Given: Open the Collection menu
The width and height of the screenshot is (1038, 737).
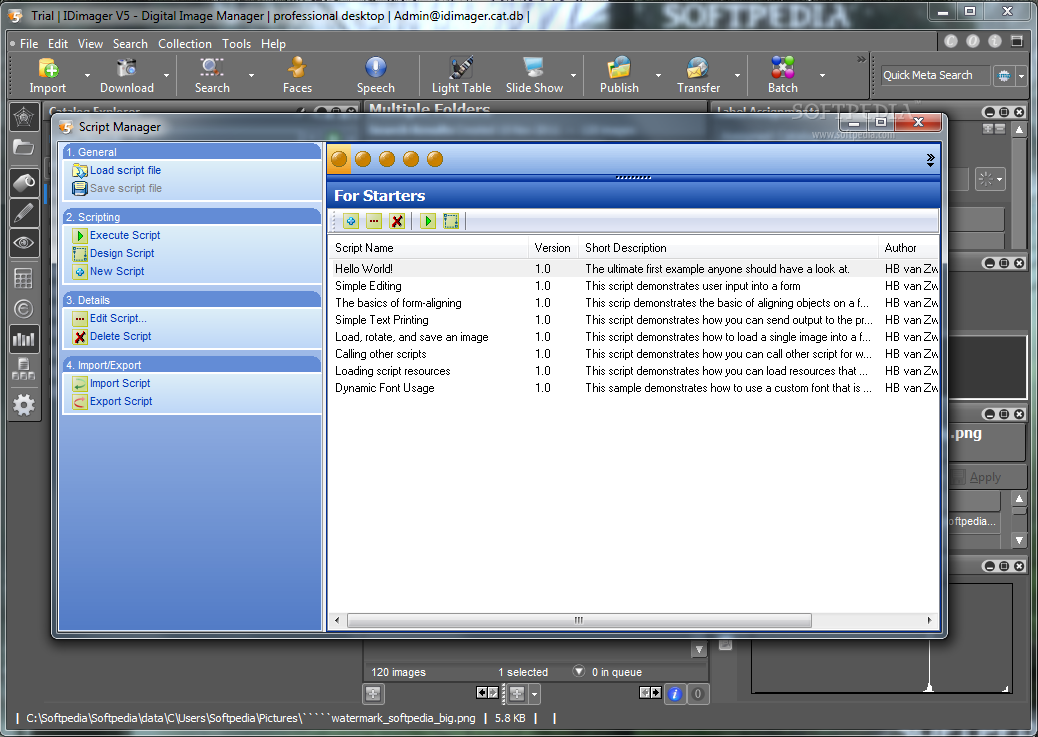Looking at the screenshot, I should 185,44.
